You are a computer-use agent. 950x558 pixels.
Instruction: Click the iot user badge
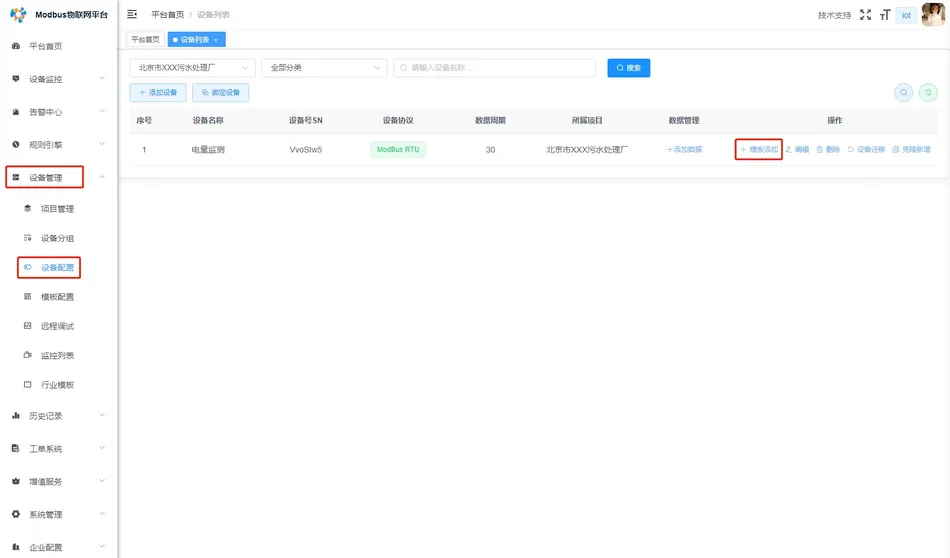[906, 15]
